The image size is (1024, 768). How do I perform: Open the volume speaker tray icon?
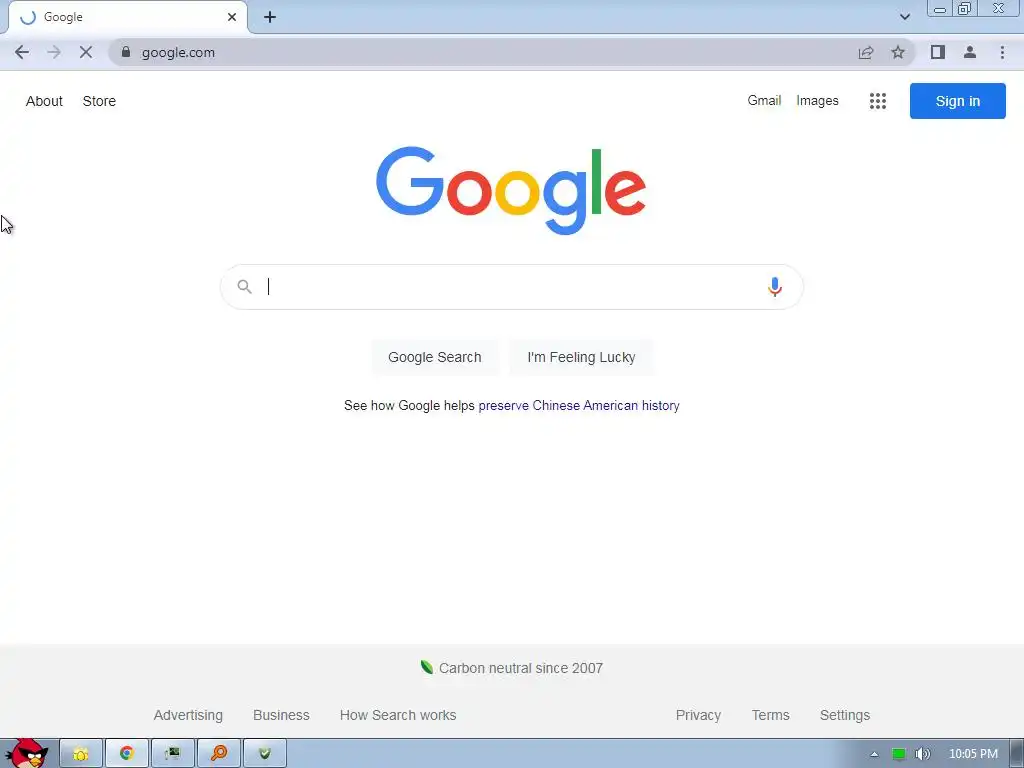[922, 754]
